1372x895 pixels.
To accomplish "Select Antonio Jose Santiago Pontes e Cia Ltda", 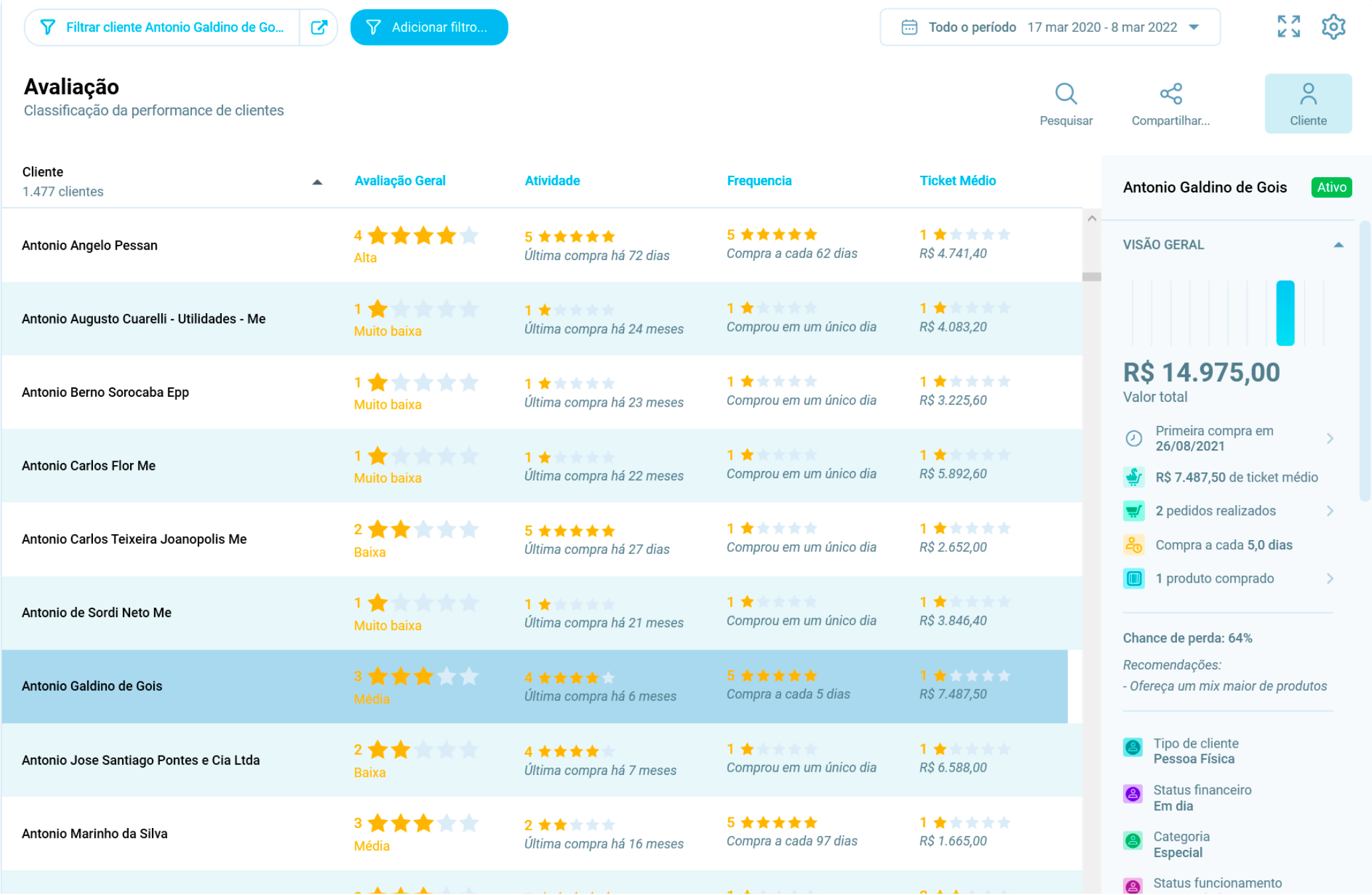I will [542, 760].
